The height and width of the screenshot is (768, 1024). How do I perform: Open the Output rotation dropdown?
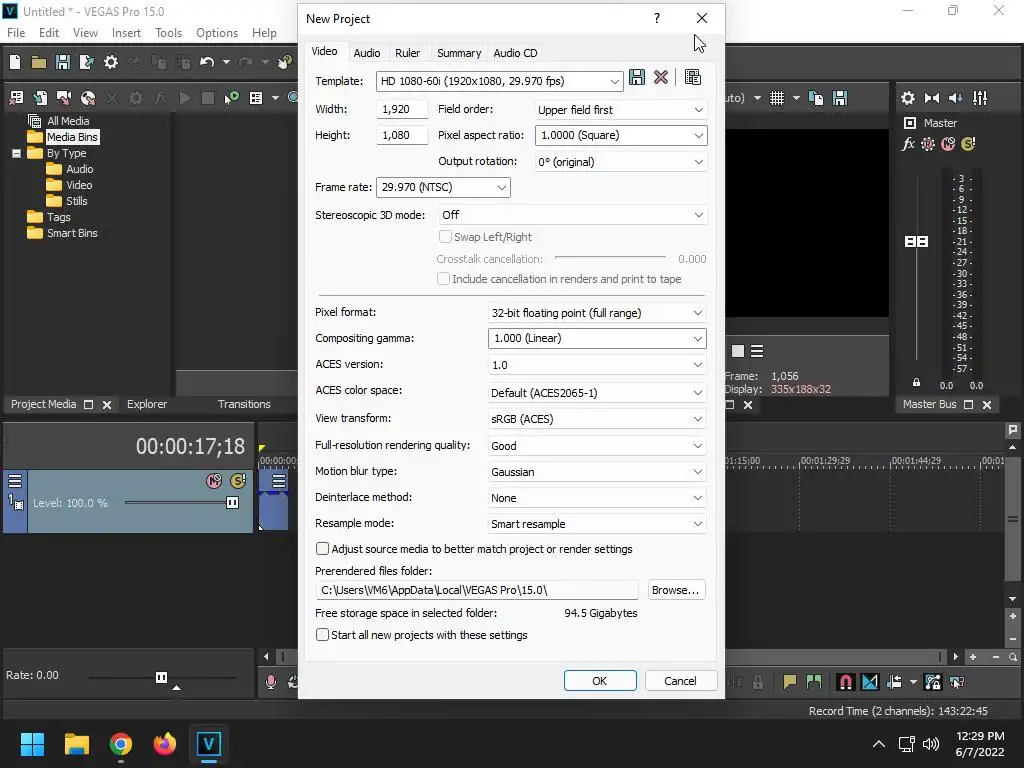click(x=620, y=162)
